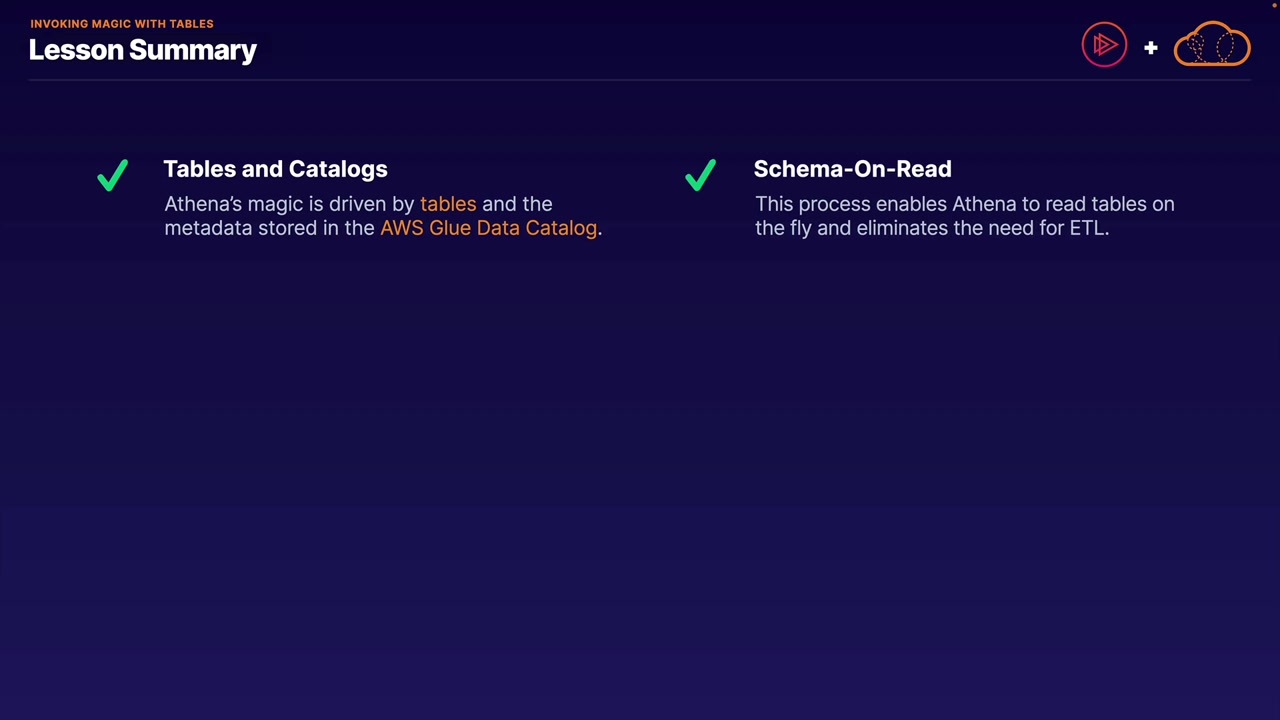
Task: Click the small orange dot in top-right corner
Action: coord(1275,4)
